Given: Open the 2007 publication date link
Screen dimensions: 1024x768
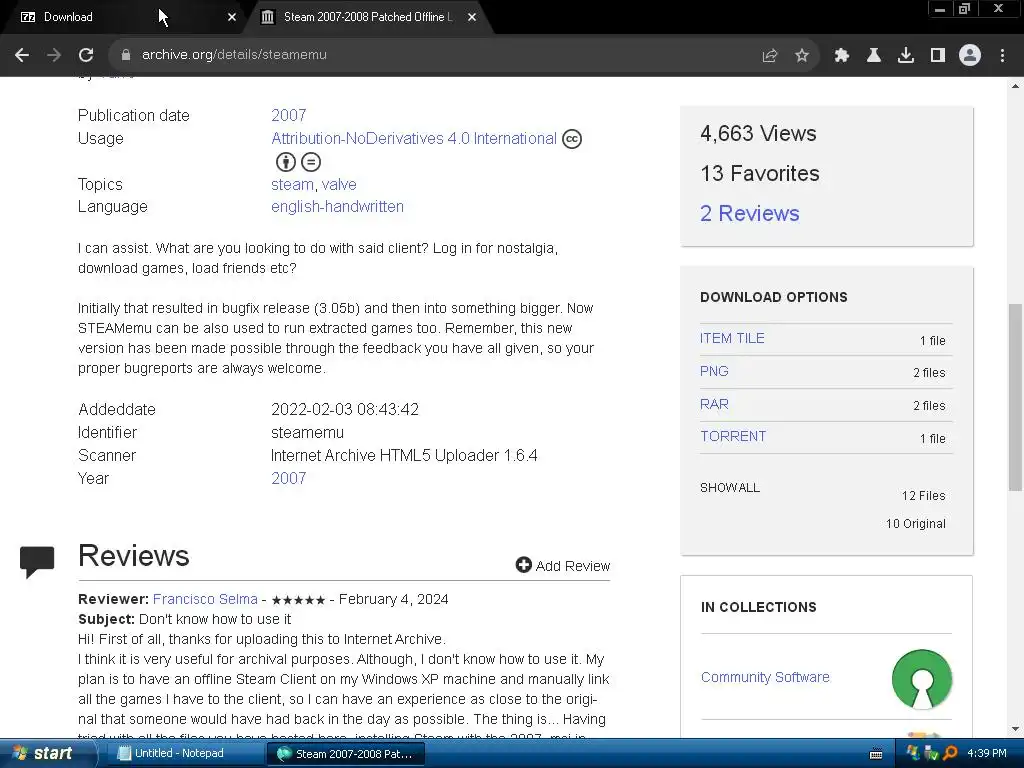Looking at the screenshot, I should (289, 116).
